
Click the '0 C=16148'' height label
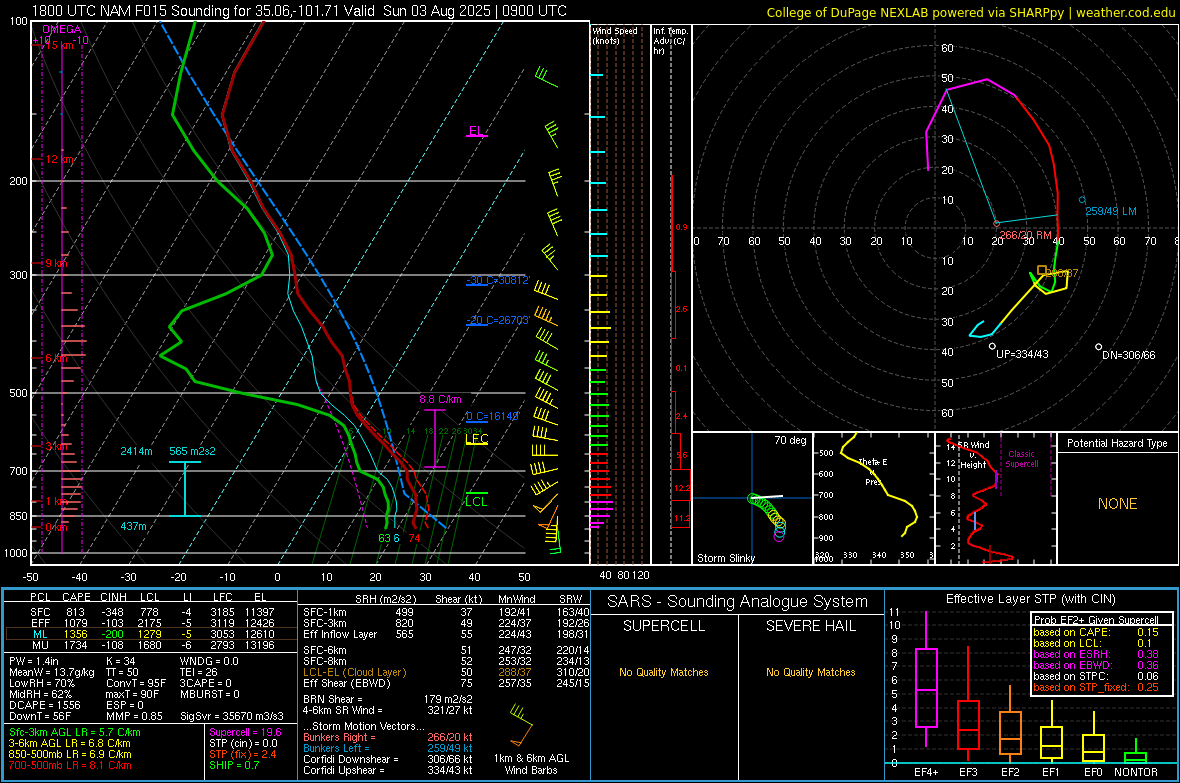click(x=492, y=416)
